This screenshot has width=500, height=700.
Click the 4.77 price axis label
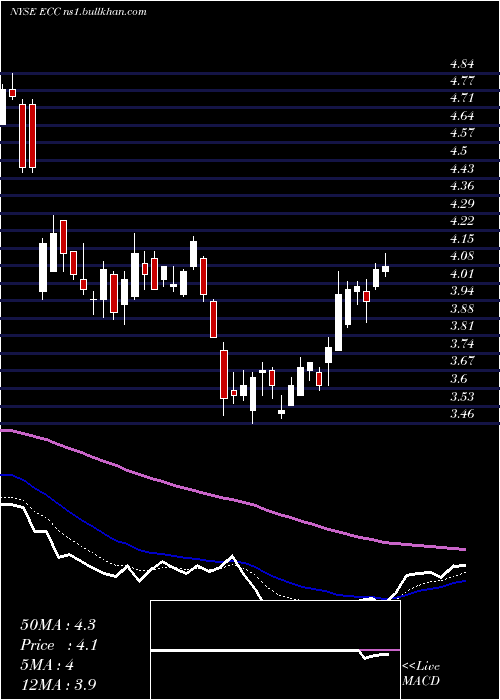point(462,81)
